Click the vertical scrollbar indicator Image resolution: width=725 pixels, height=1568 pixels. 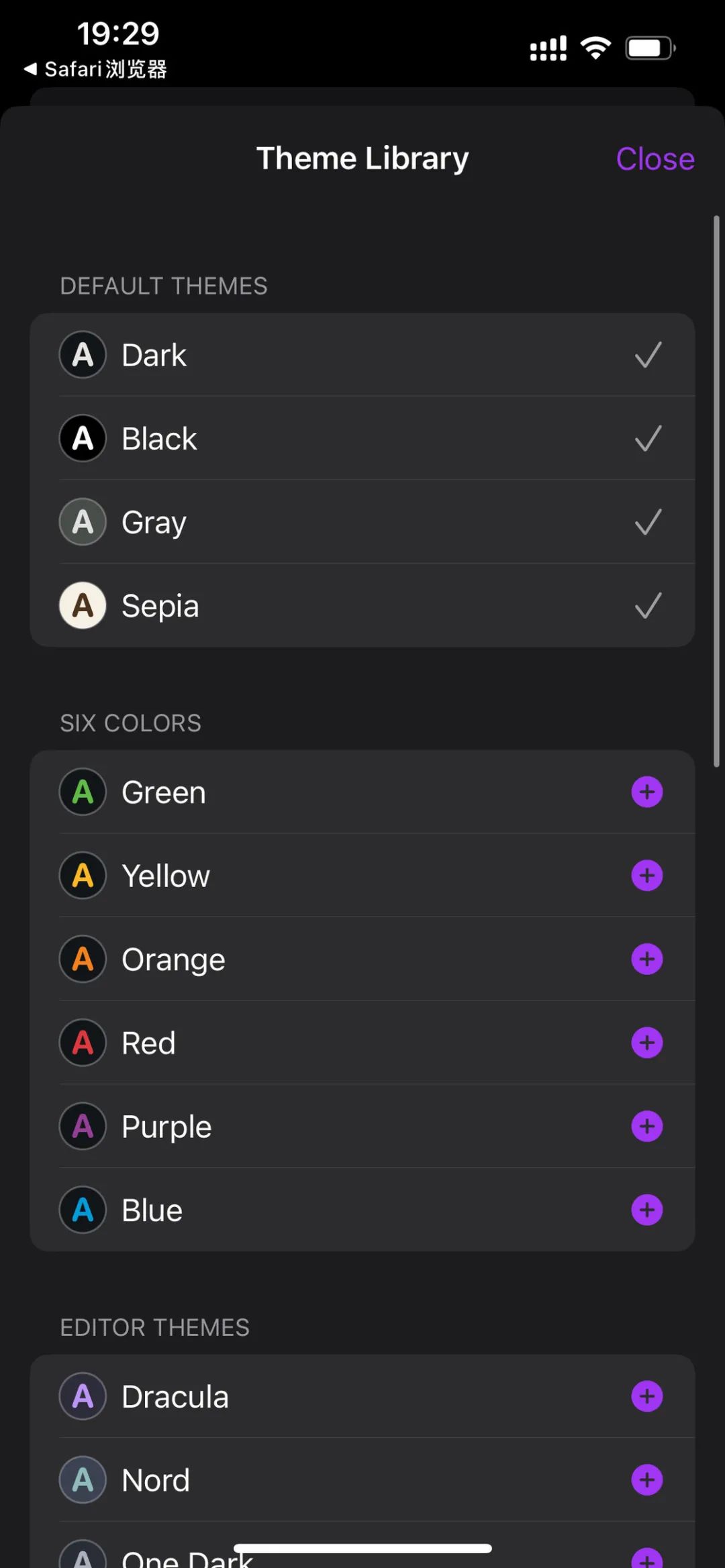coord(716,491)
